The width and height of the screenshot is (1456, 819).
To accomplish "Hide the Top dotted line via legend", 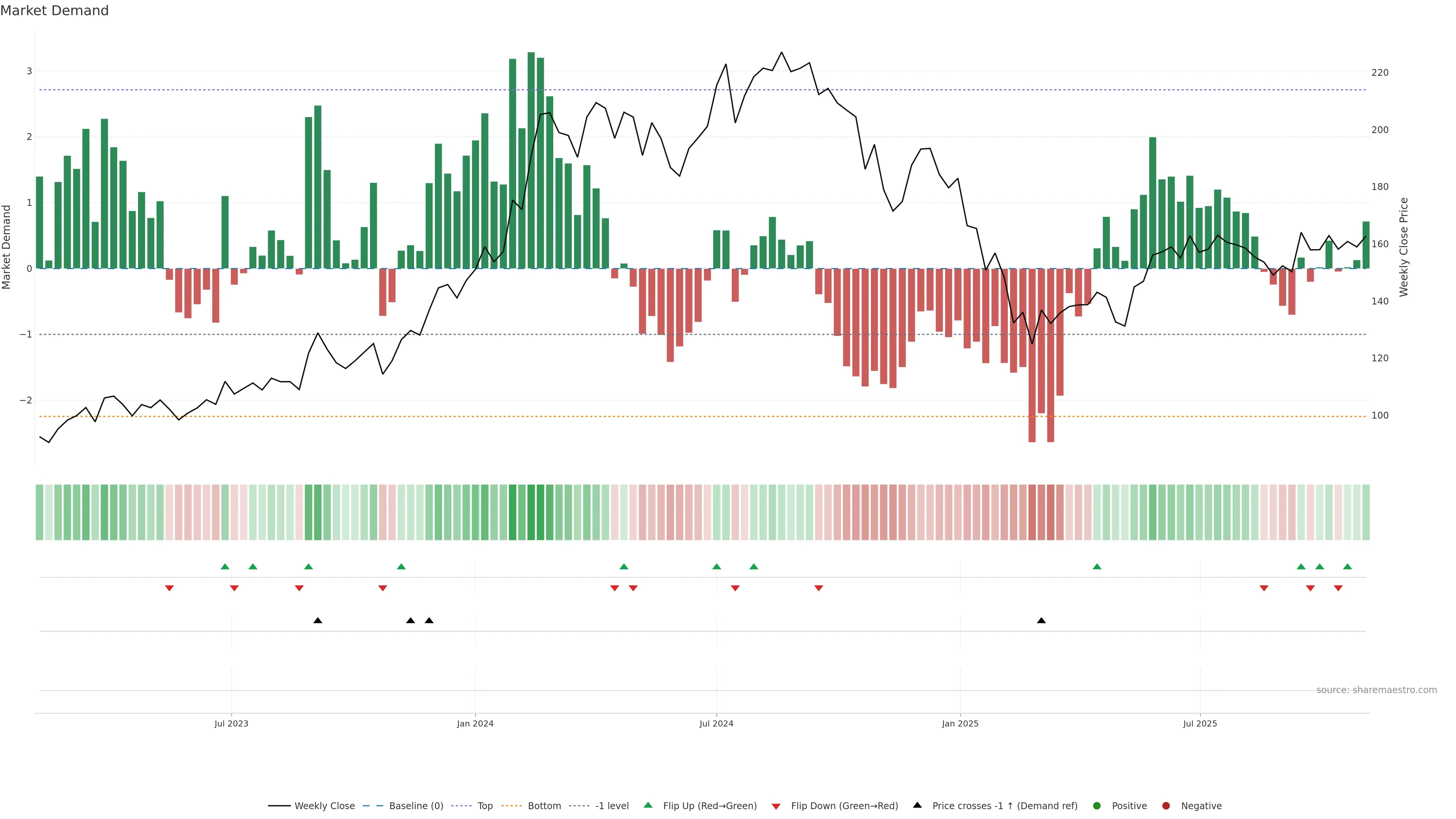I will pyautogui.click(x=485, y=806).
